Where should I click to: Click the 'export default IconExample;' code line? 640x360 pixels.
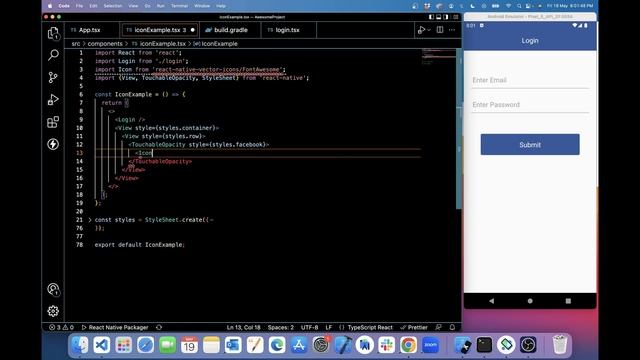pyautogui.click(x=140, y=245)
